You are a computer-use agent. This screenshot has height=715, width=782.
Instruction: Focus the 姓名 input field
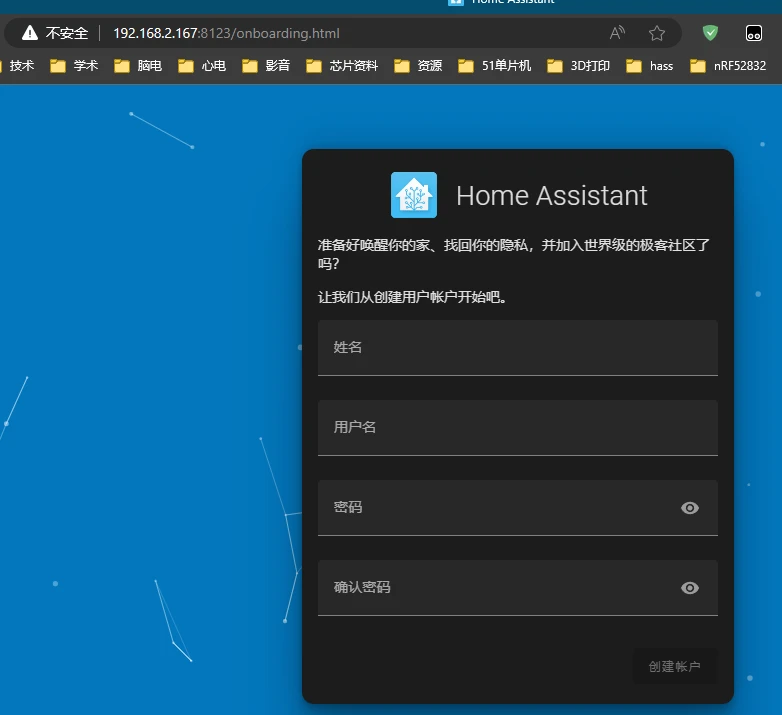click(x=518, y=348)
